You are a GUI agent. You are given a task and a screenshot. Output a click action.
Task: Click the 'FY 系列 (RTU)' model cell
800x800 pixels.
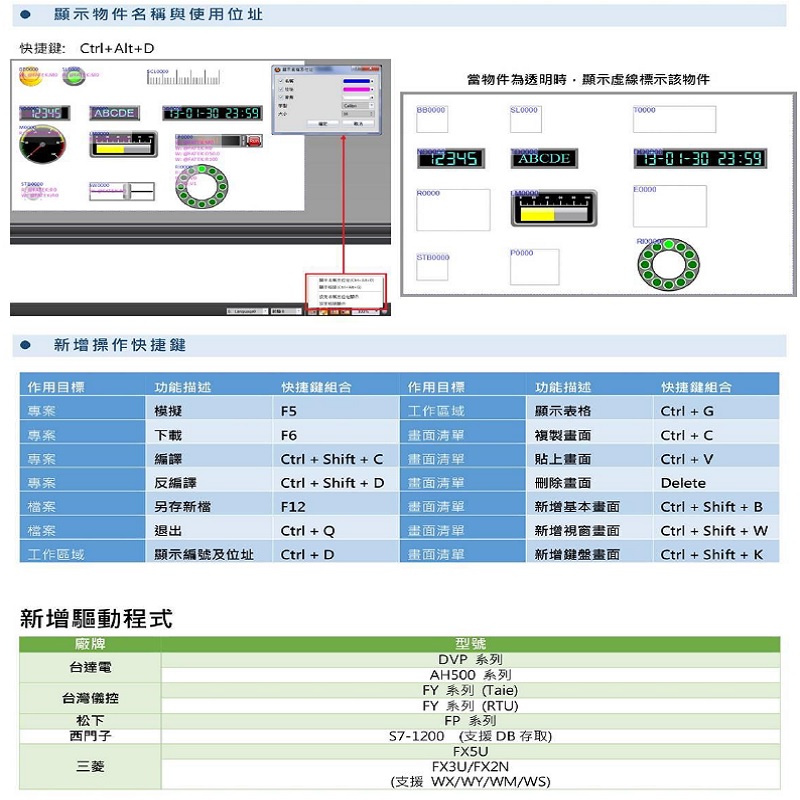click(470, 706)
